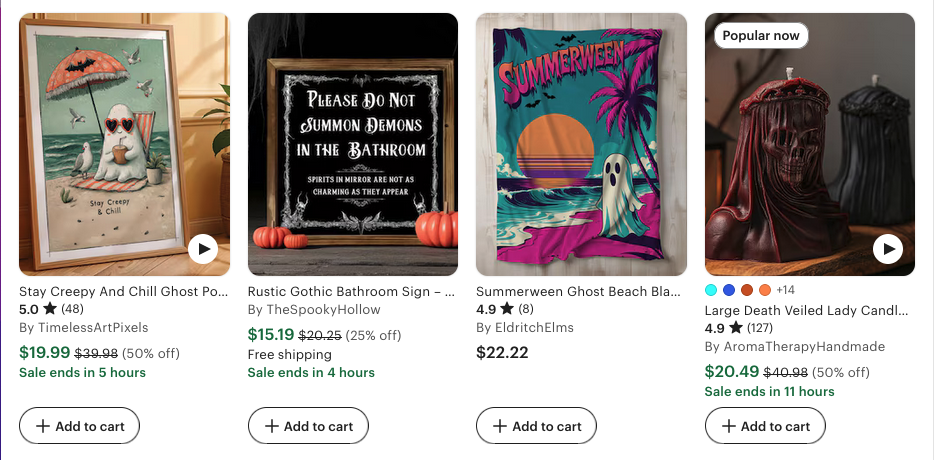Click the Popular now badge
934x460 pixels.
coord(760,36)
